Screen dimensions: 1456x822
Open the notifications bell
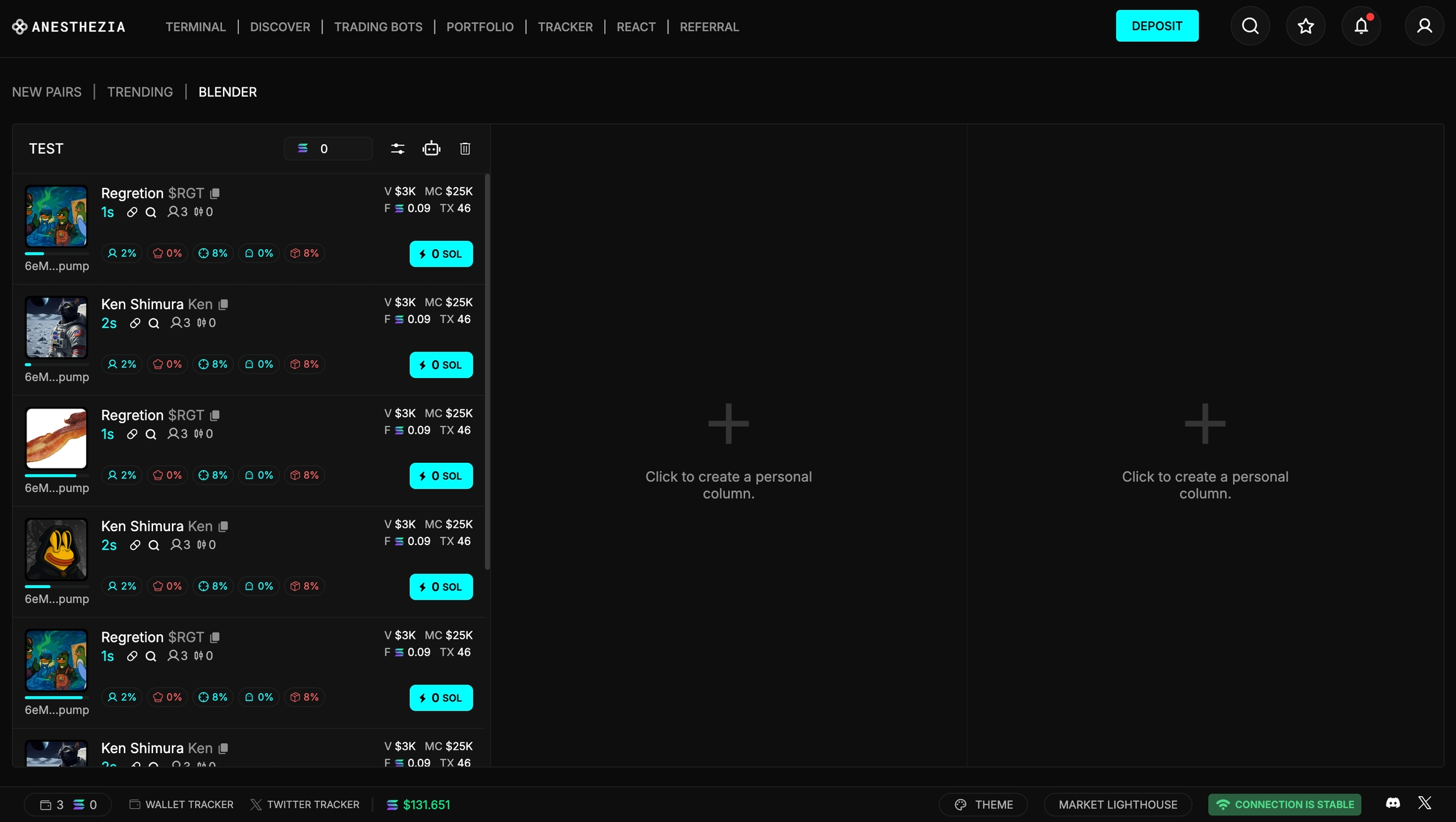(1361, 26)
